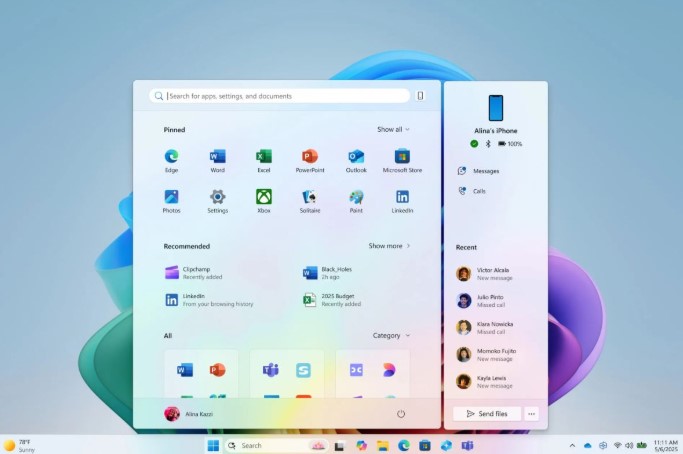Open Julio Pinto missed call

click(x=480, y=301)
